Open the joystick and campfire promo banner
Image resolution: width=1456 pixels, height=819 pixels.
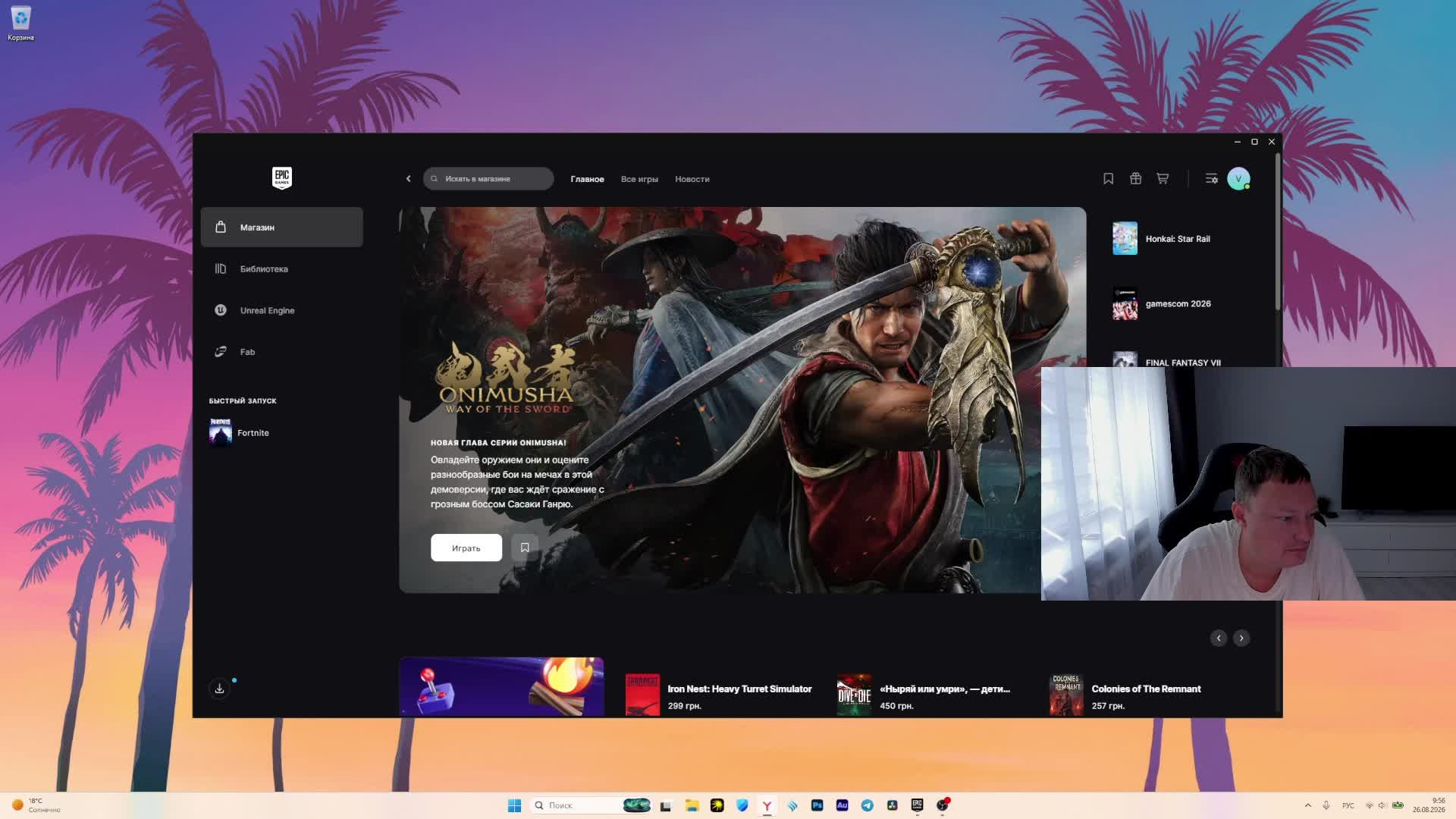[x=502, y=686]
